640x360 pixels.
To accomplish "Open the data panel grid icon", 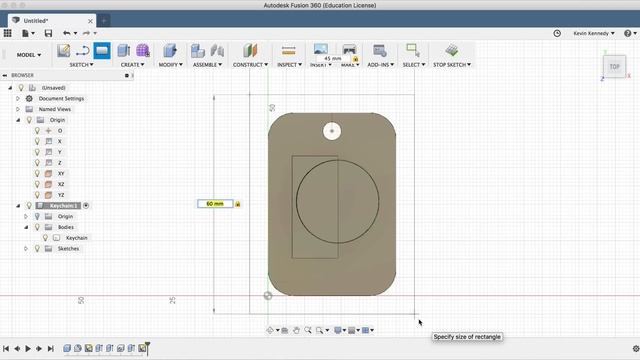I will click(7, 33).
